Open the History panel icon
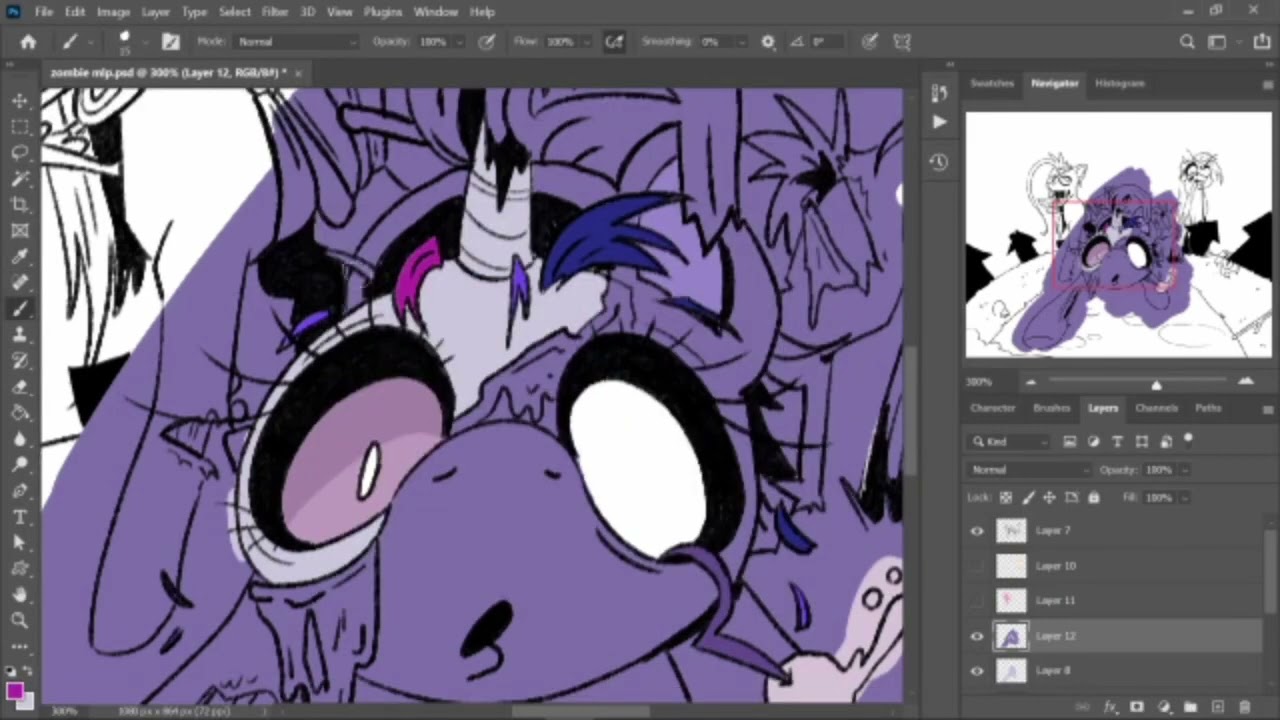Image resolution: width=1280 pixels, height=720 pixels. [x=938, y=162]
